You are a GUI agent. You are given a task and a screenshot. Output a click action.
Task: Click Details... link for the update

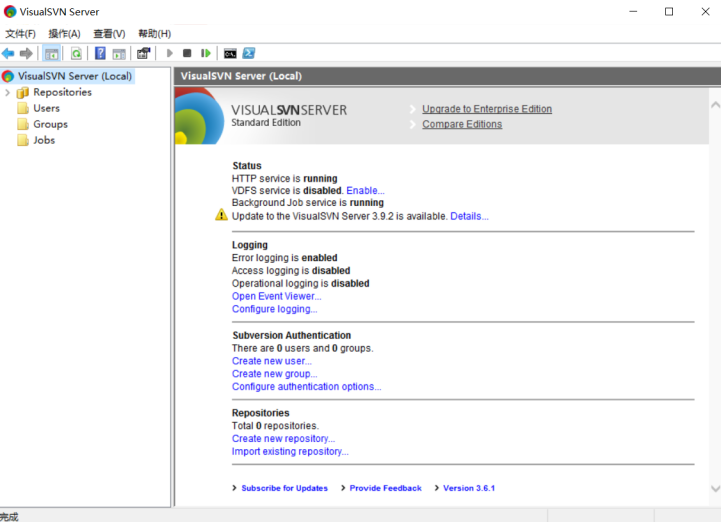pos(469,216)
